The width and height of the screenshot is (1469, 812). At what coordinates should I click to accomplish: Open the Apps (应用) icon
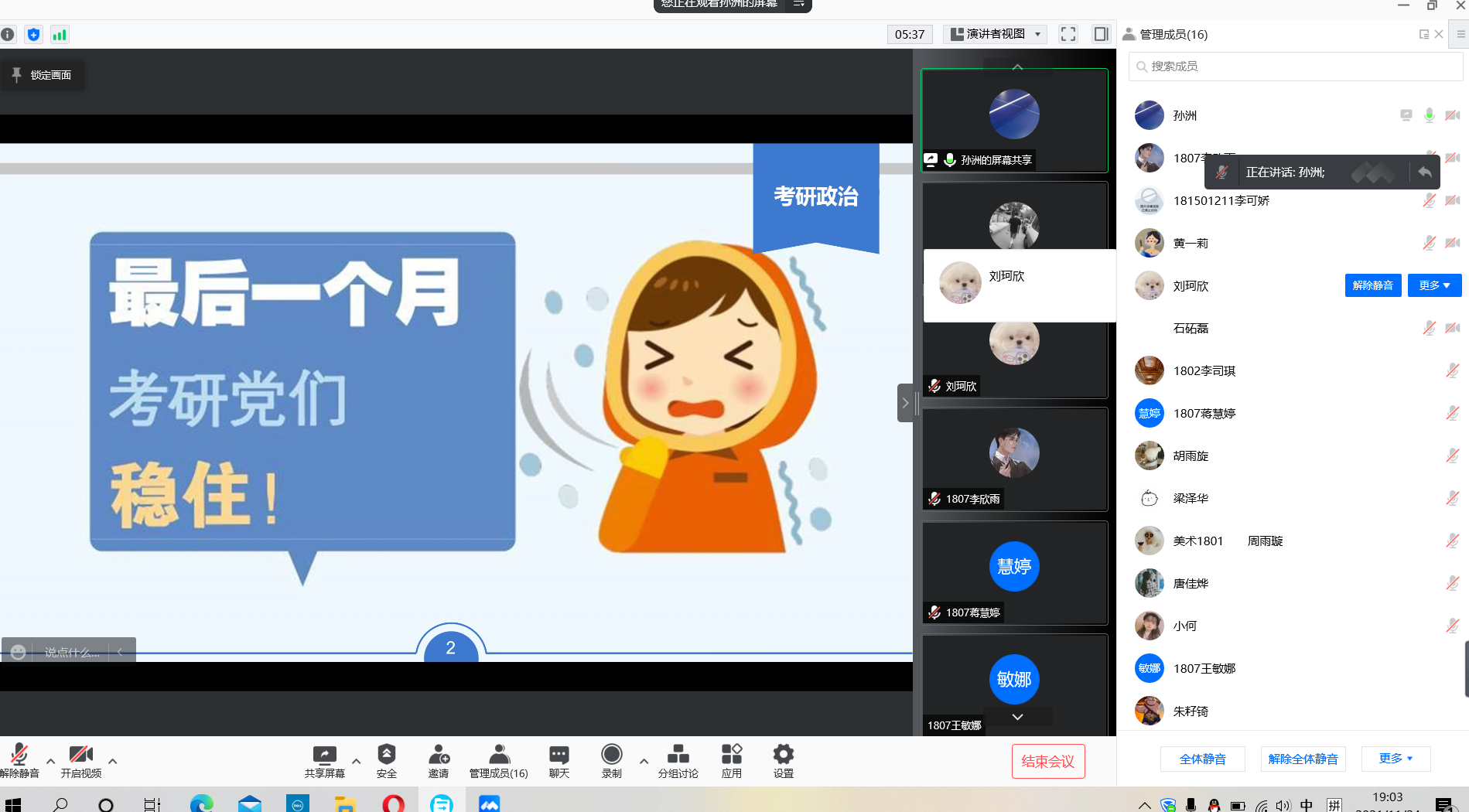point(731,755)
